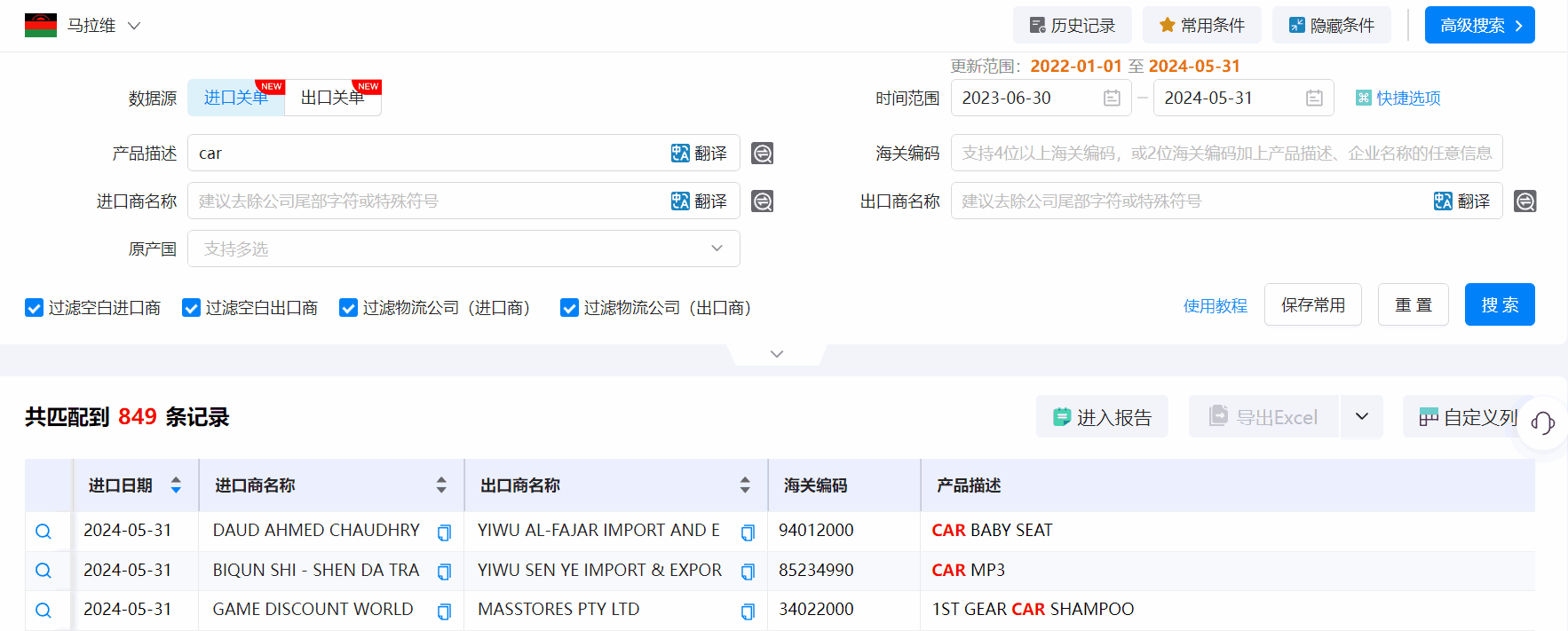Click the blue 搜索 button
Viewport: 1568px width, 631px height.
pos(1499,305)
